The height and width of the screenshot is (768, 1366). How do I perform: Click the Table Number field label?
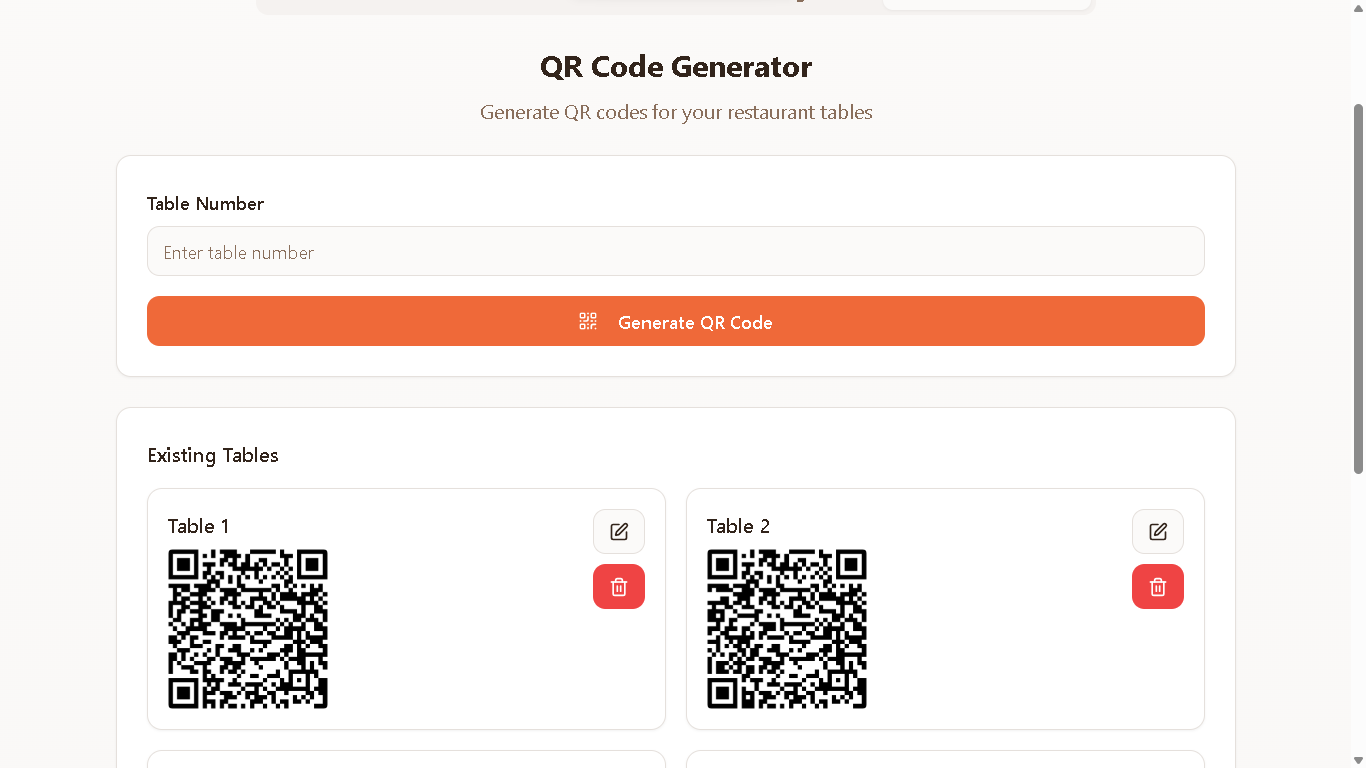point(205,204)
